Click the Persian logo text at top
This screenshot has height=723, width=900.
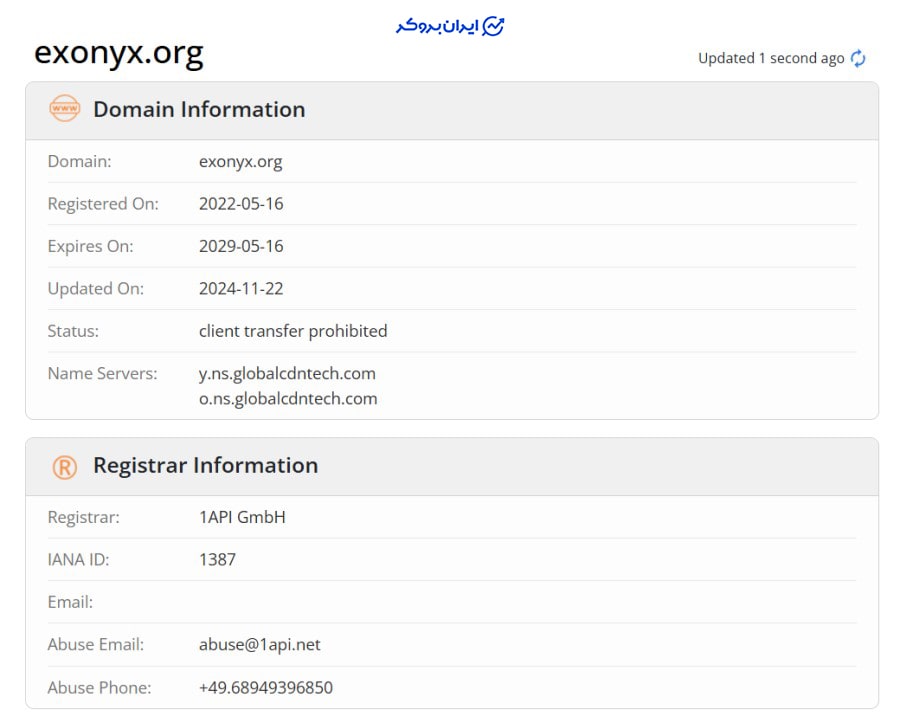click(x=437, y=26)
